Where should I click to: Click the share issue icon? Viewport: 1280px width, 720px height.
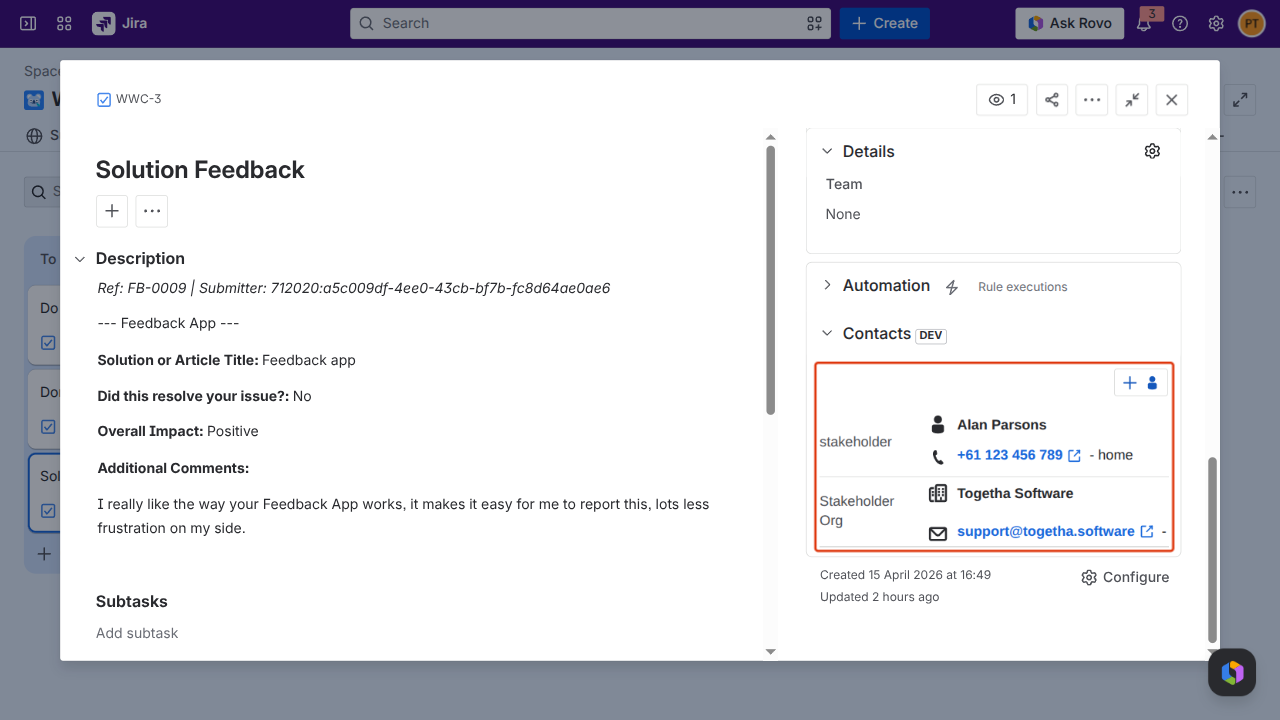point(1052,100)
